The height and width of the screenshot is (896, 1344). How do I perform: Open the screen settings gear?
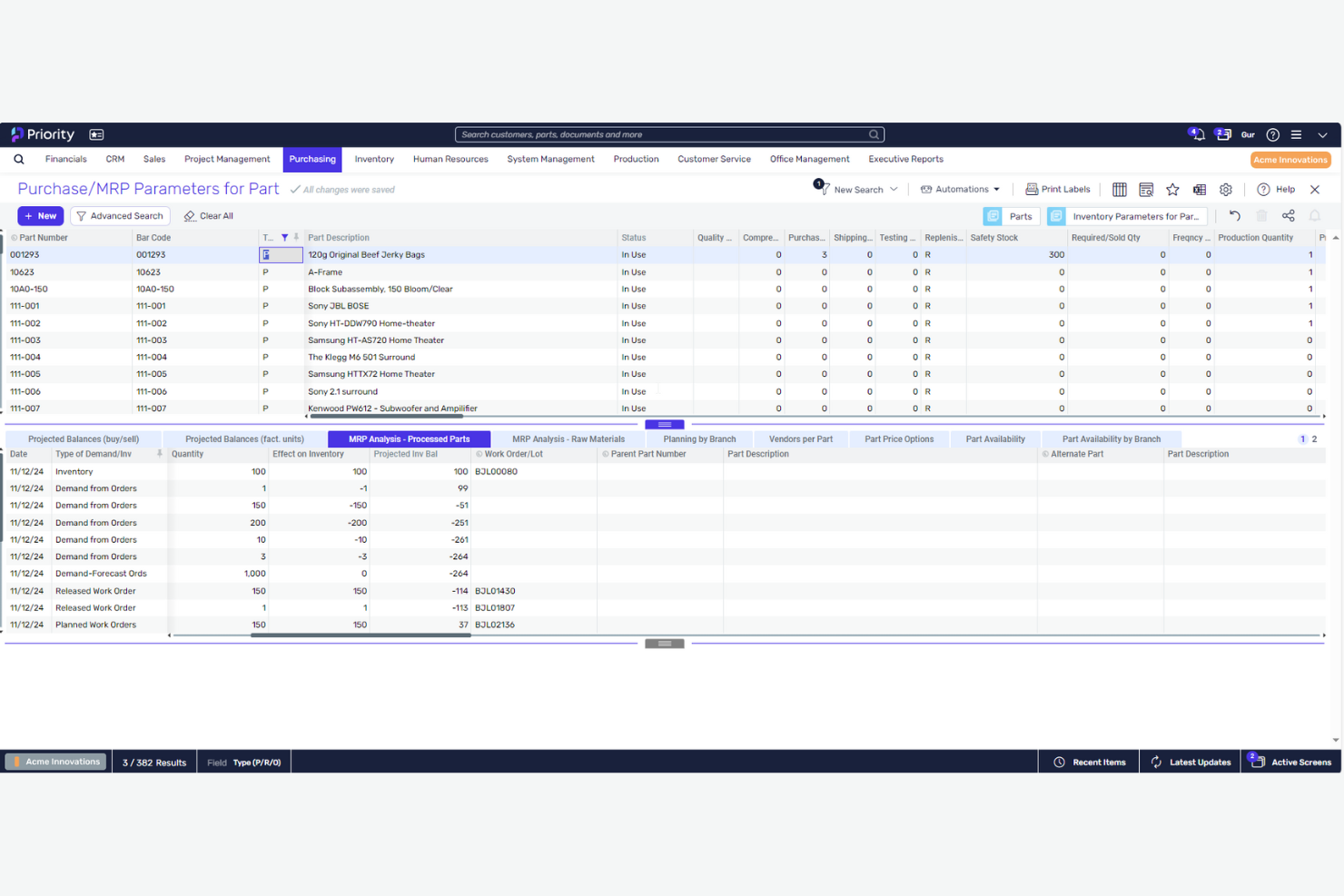(x=1226, y=189)
